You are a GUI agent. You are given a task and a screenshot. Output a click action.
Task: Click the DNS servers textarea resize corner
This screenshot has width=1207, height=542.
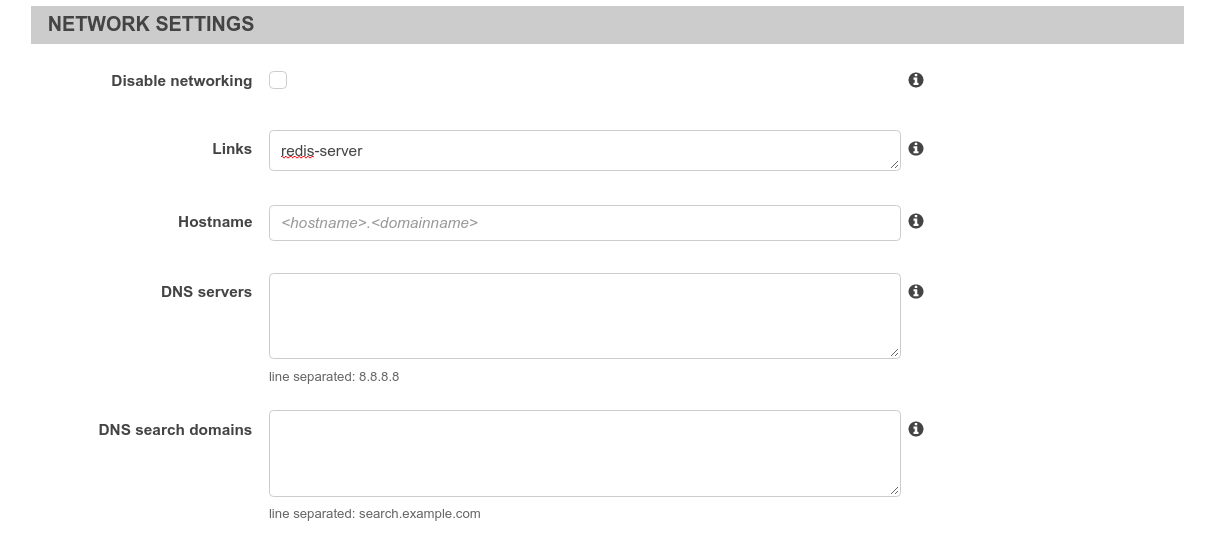pos(895,353)
